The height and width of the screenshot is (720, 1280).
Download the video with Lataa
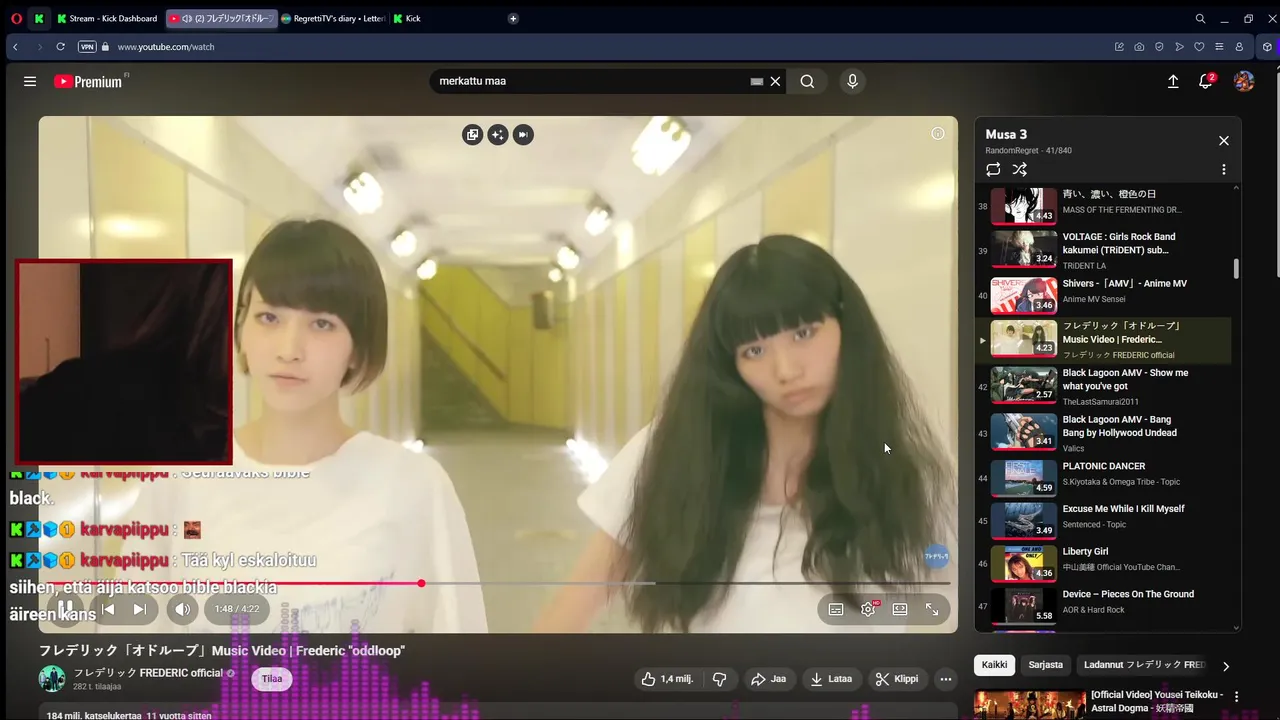832,679
